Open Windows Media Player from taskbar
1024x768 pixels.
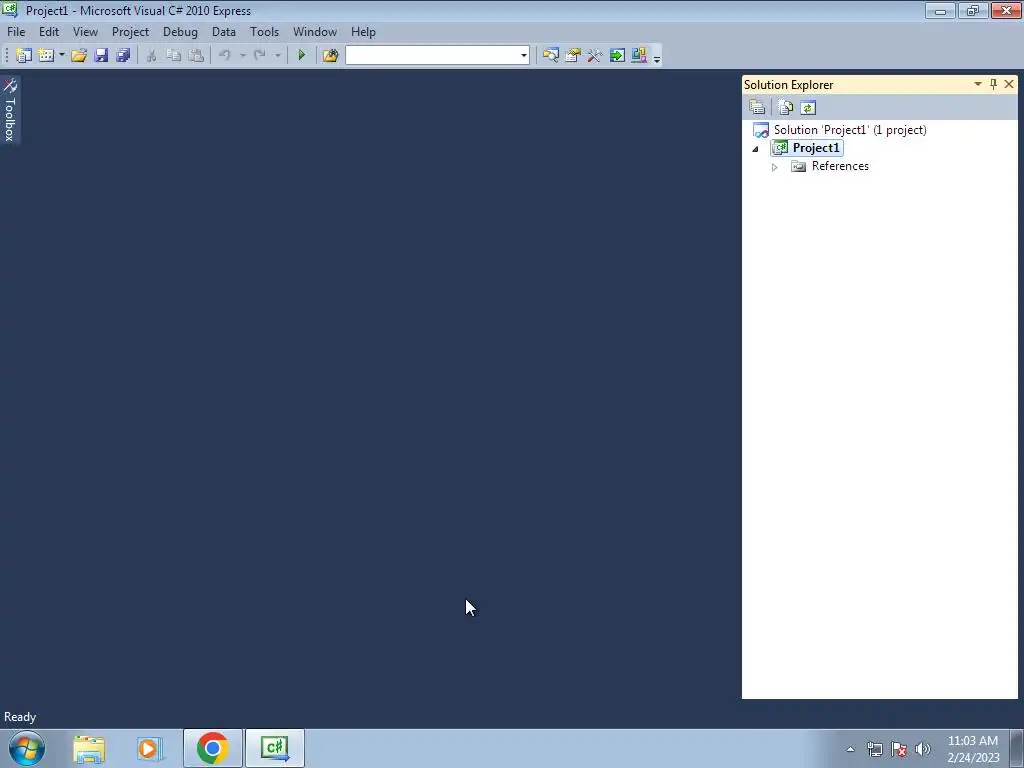[150, 748]
